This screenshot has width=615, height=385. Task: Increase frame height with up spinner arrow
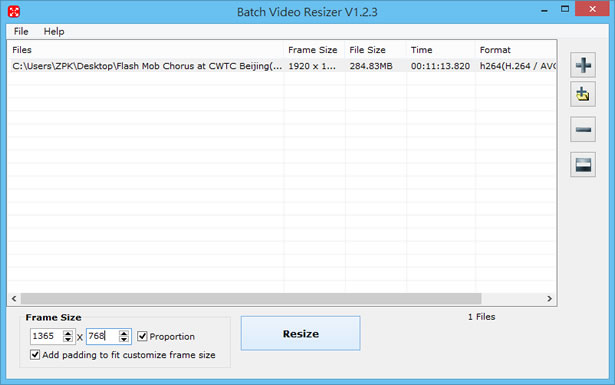tap(124, 333)
